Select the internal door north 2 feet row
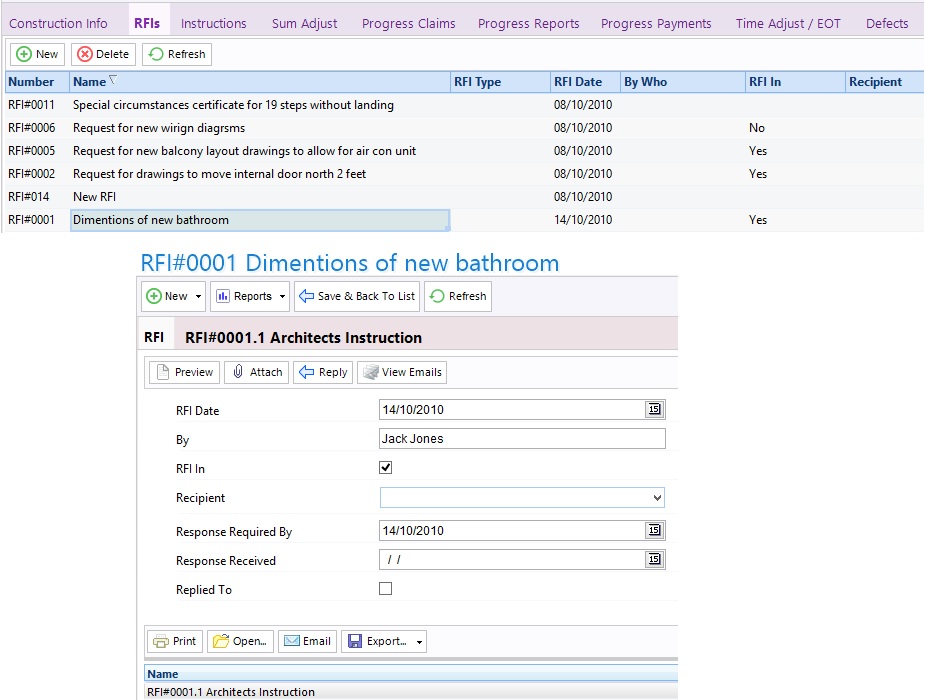Screen dimensions: 925x700 pyautogui.click(x=464, y=174)
